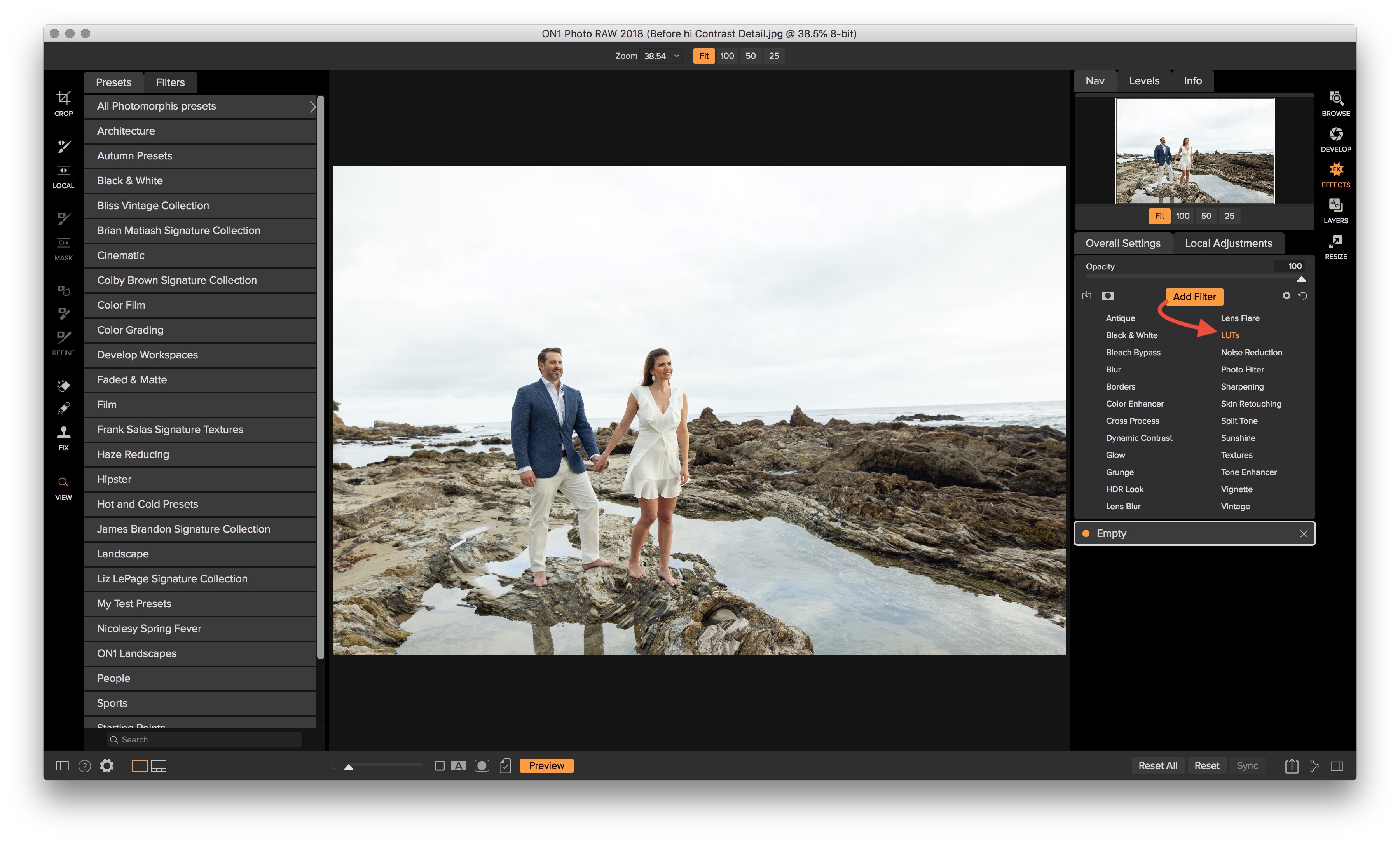This screenshot has height=842, width=1400.
Task: Switch to the Develop module
Action: click(1335, 140)
